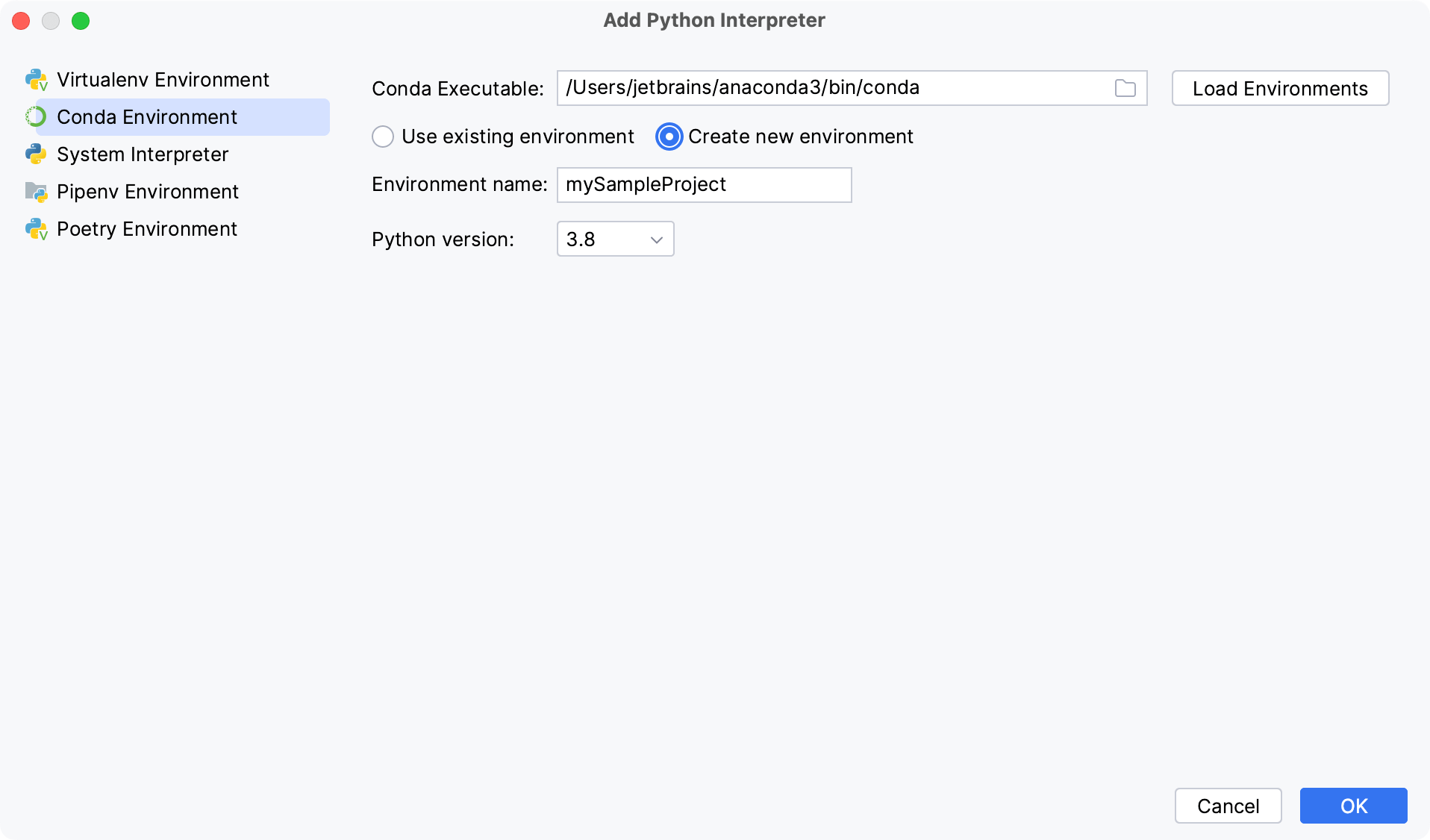Click the Load Environments button
The width and height of the screenshot is (1430, 840).
coord(1279,87)
